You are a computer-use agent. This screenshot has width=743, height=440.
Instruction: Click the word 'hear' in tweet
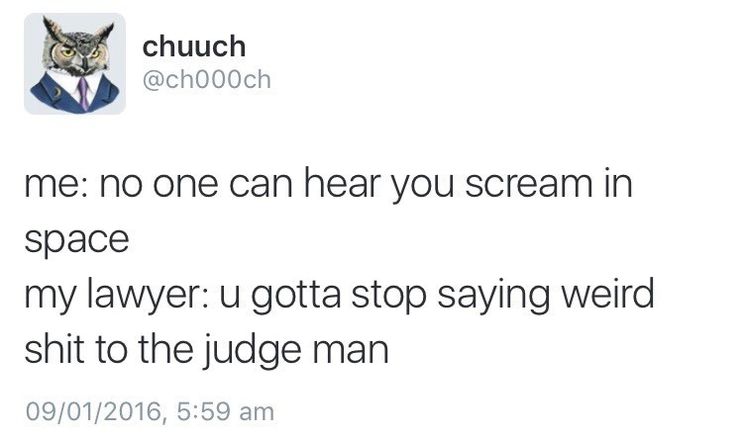(342, 182)
